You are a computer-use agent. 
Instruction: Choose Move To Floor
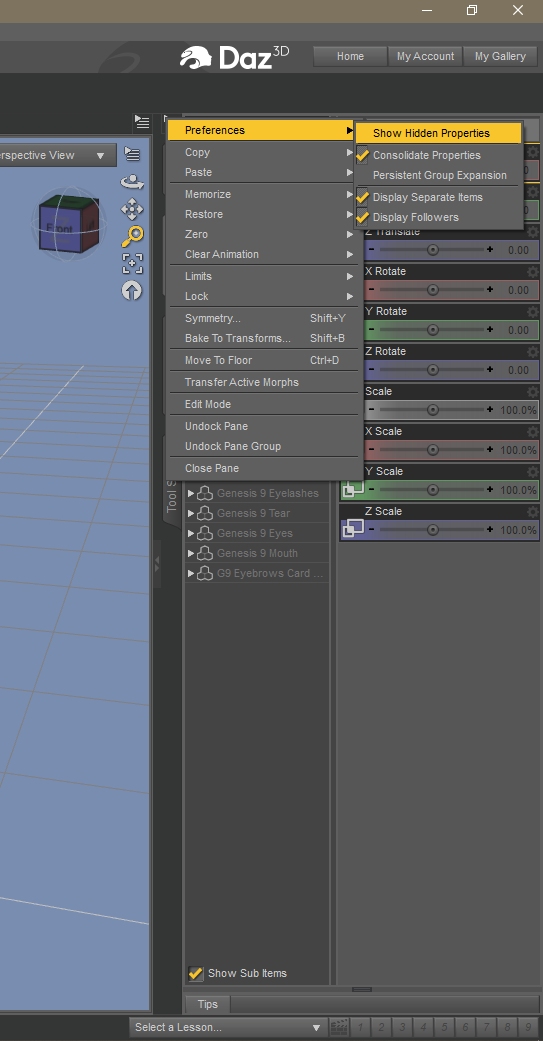pyautogui.click(x=262, y=360)
